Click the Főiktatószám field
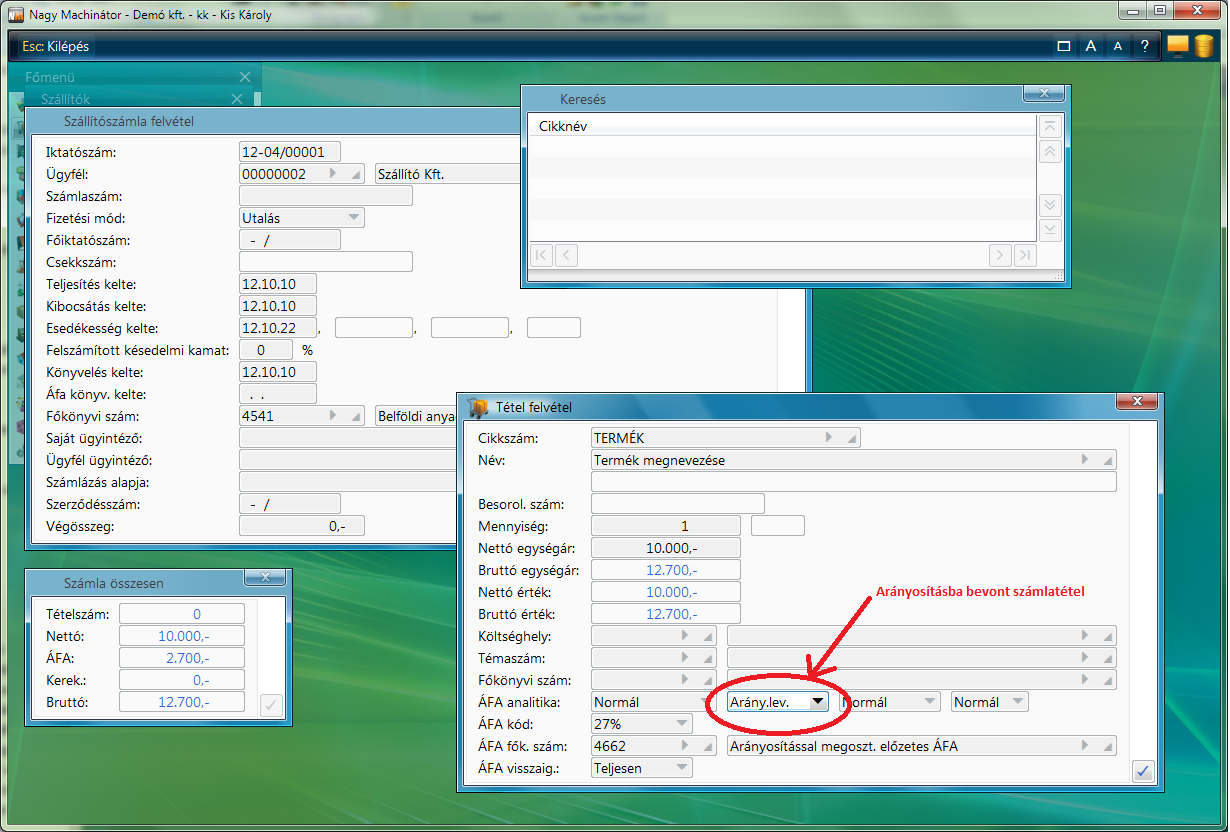Screen dimensions: 1230x832 [290, 240]
